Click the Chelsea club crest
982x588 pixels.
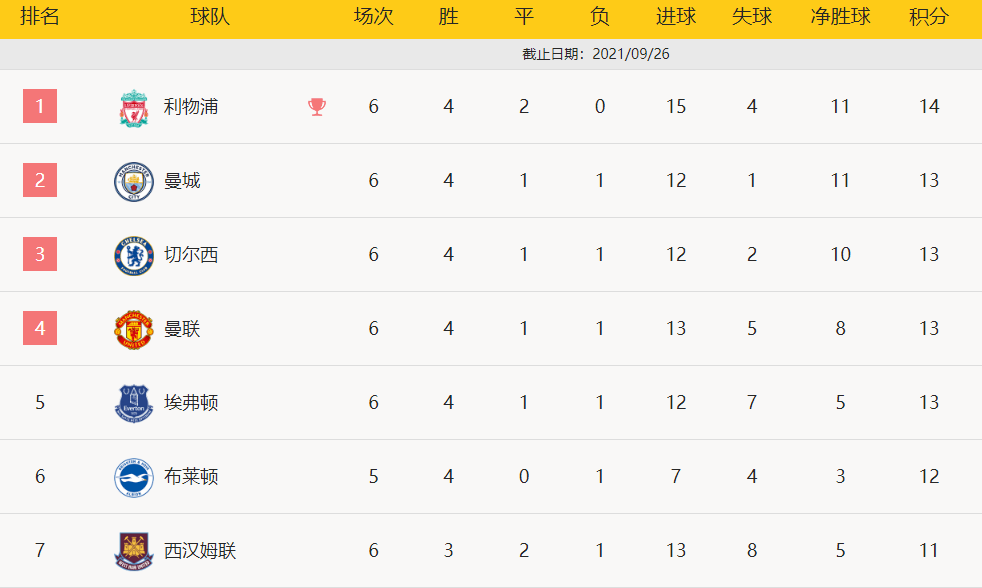pyautogui.click(x=133, y=255)
